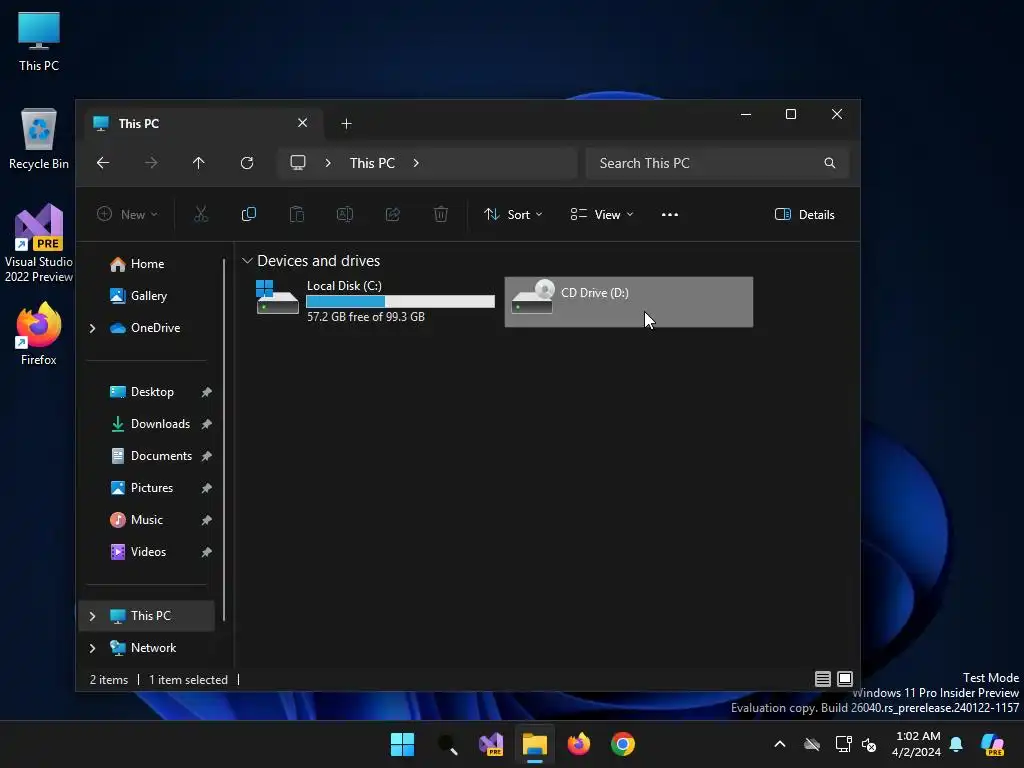Open Downloads folder in sidebar
Screen dimensions: 1024x768
point(161,424)
